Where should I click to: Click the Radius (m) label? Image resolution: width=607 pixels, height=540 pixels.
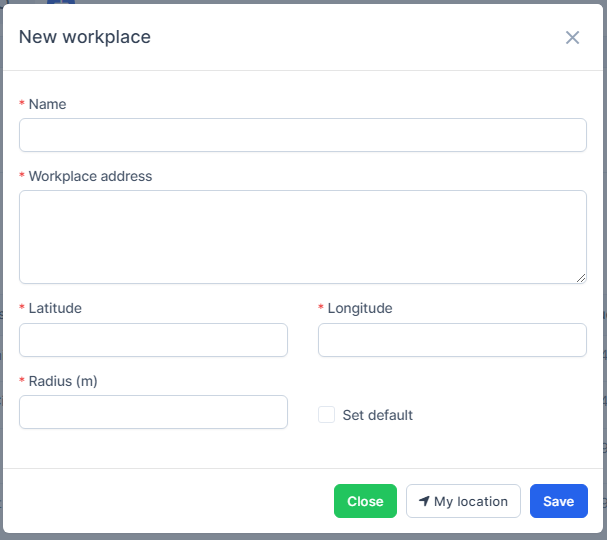click(x=63, y=381)
